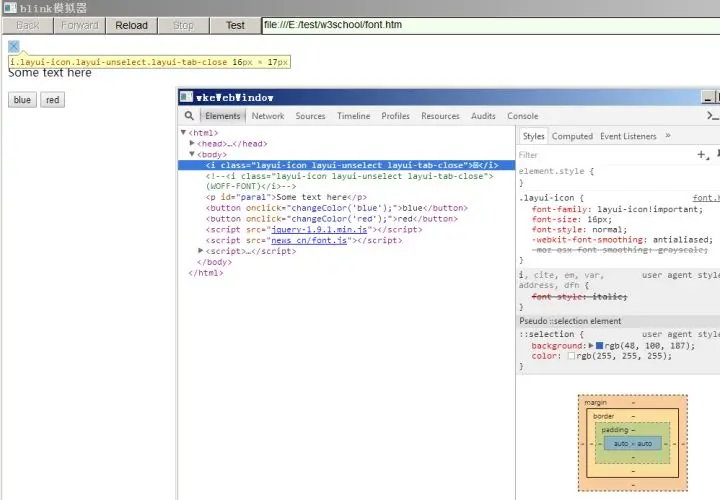Open the console drawer prompt icon

tap(713, 116)
